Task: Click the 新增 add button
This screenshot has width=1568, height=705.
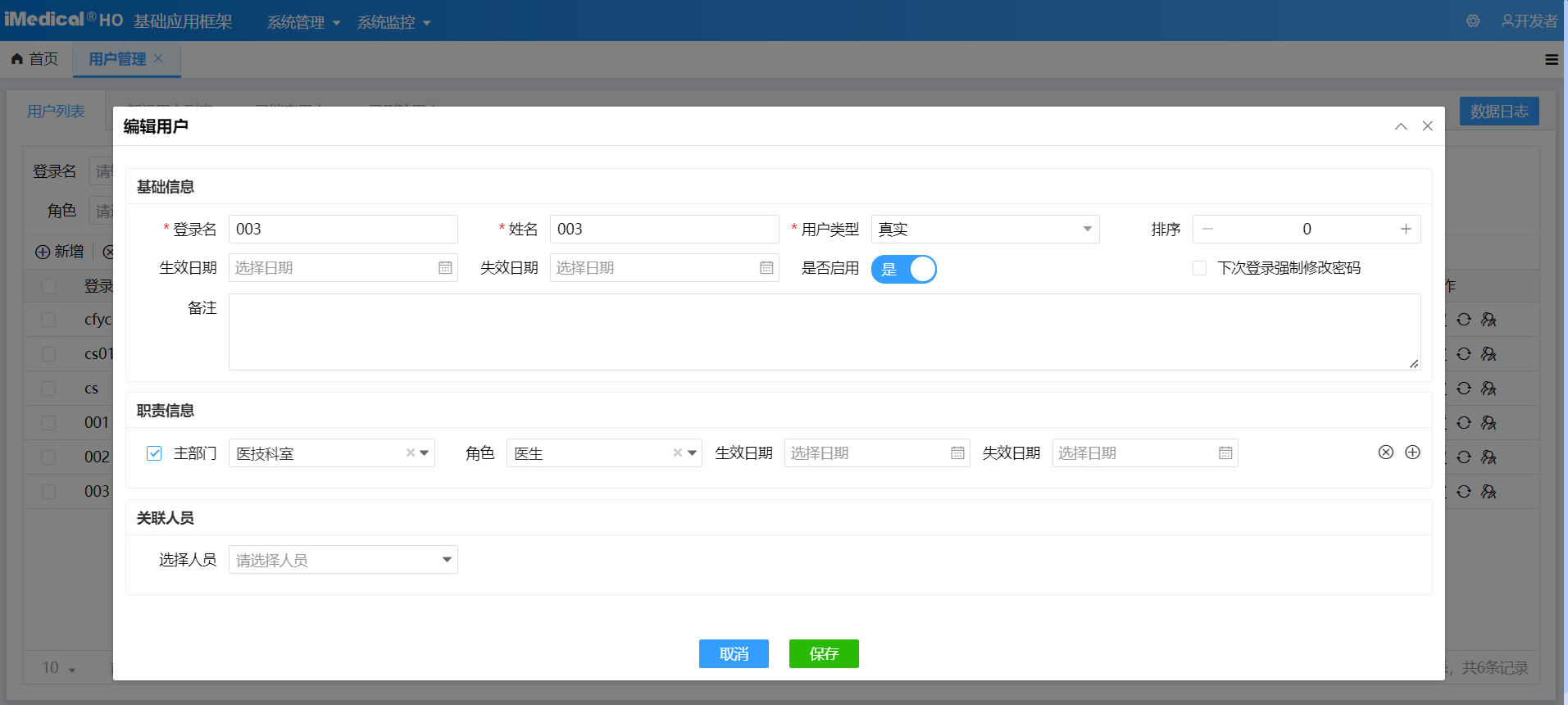Action: click(60, 252)
